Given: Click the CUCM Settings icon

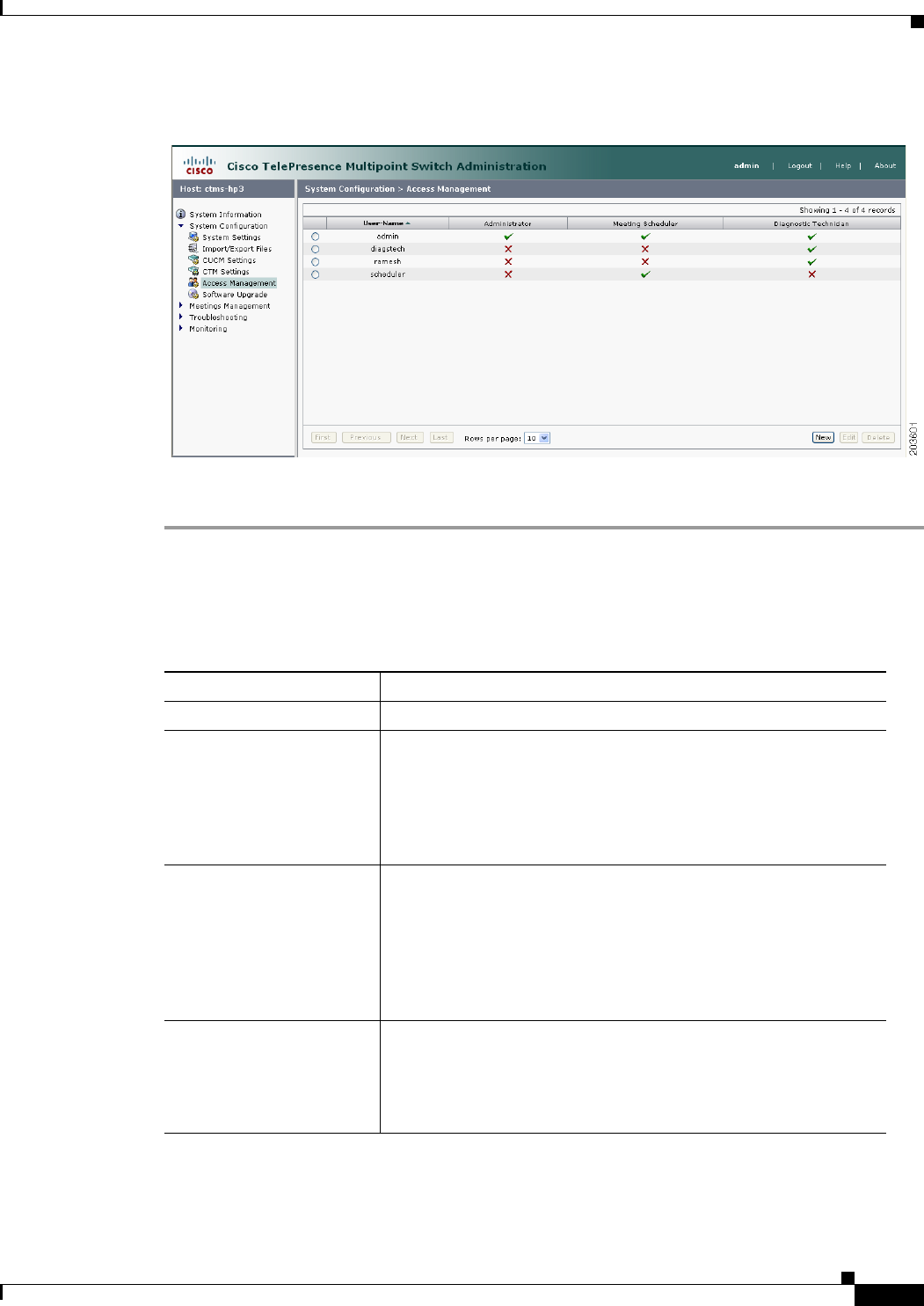Looking at the screenshot, I should point(193,260).
